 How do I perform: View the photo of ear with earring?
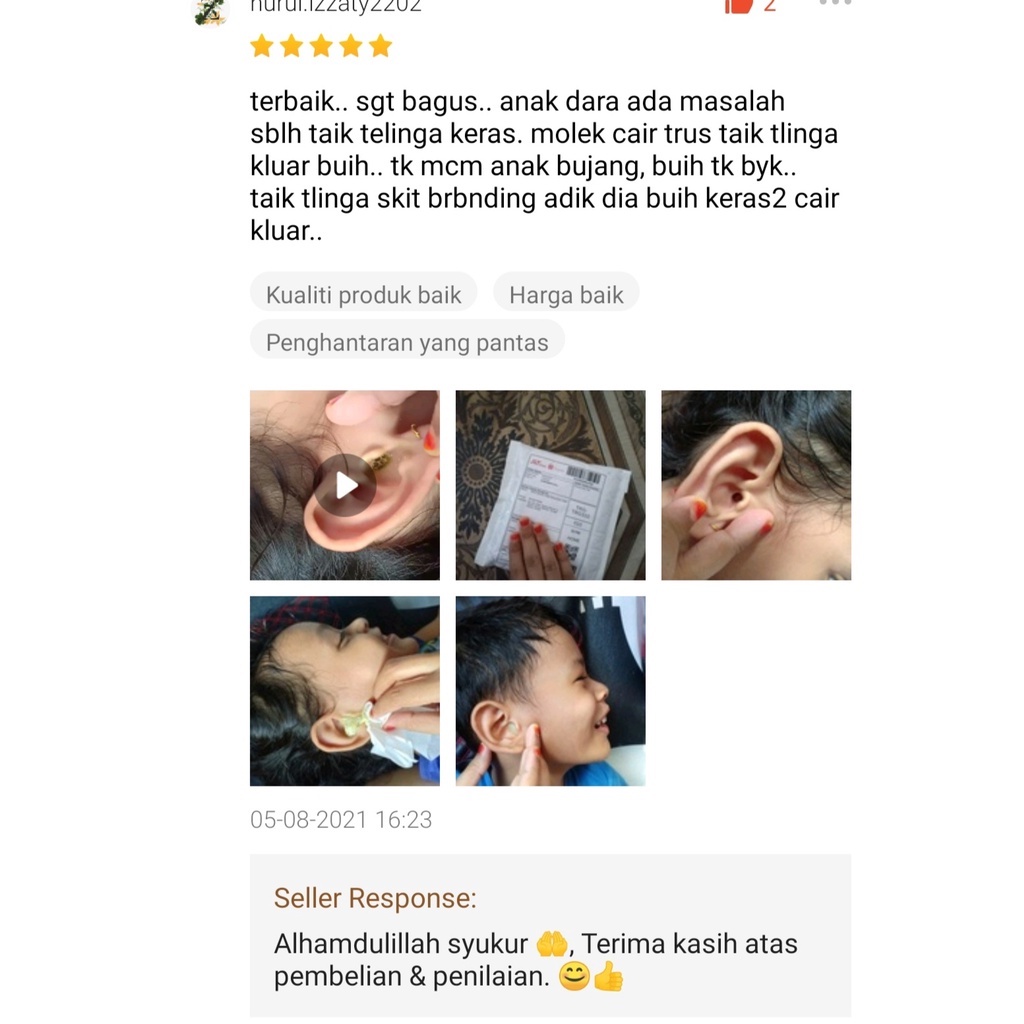click(756, 485)
